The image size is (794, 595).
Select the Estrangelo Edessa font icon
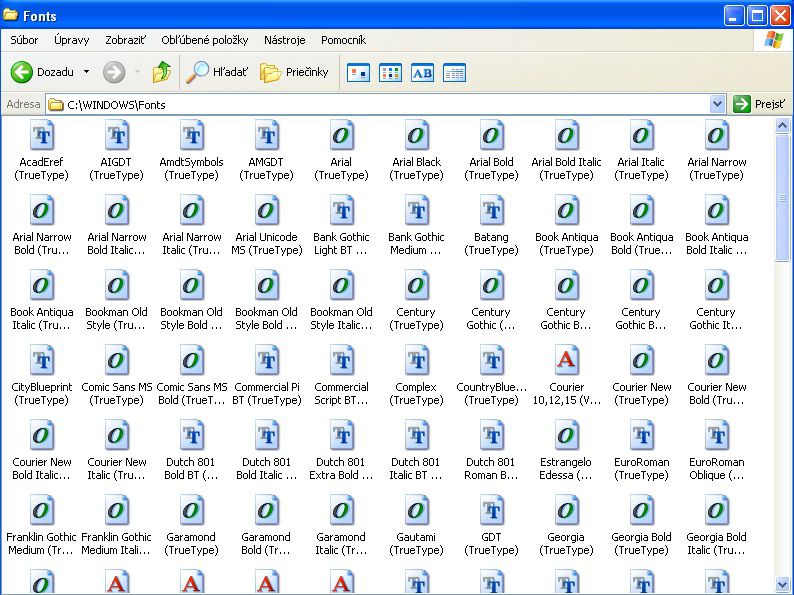[x=566, y=435]
